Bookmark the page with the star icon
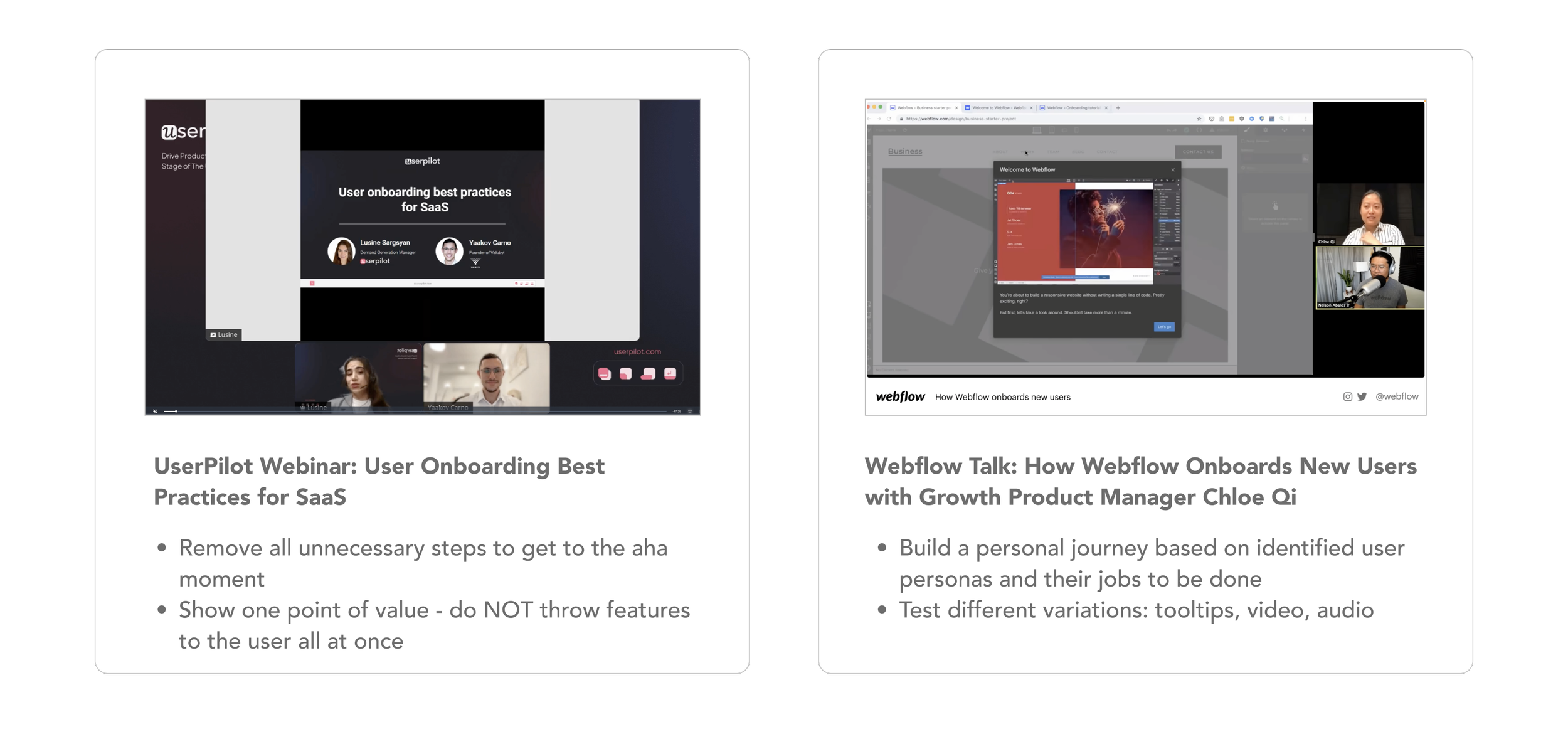 1199,119
